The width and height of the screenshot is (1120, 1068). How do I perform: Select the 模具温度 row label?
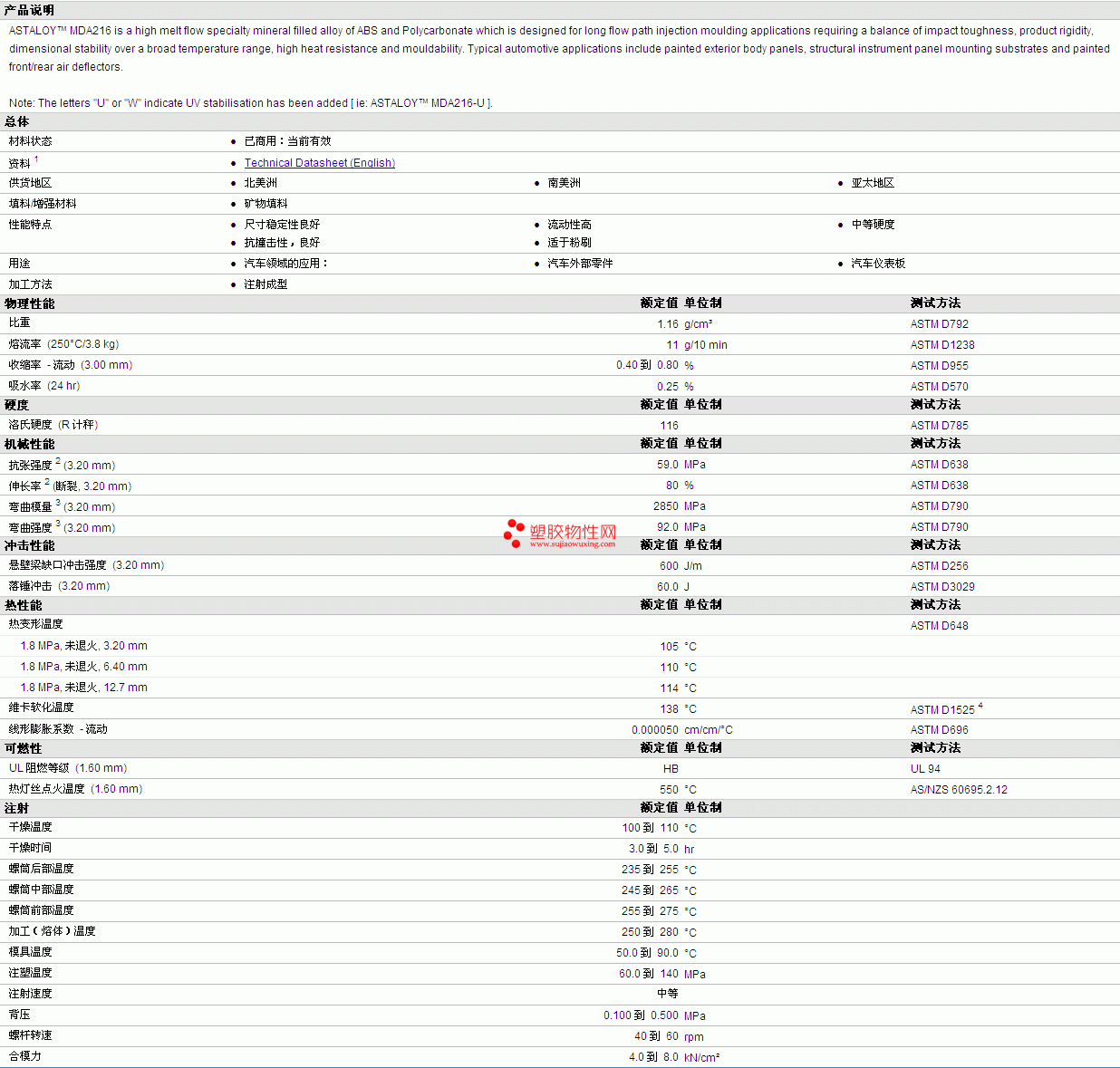31,952
